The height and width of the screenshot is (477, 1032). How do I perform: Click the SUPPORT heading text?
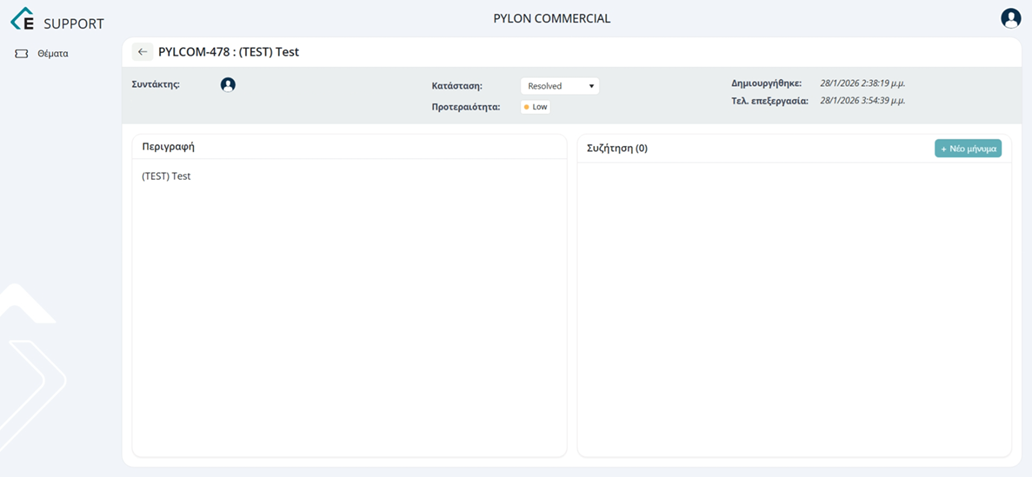click(73, 23)
